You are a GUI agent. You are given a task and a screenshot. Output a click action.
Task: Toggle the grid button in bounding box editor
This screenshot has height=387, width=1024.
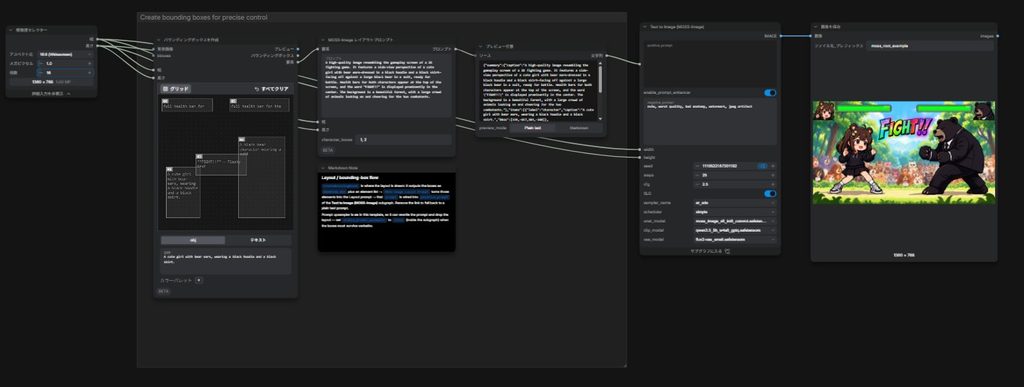pyautogui.click(x=176, y=89)
